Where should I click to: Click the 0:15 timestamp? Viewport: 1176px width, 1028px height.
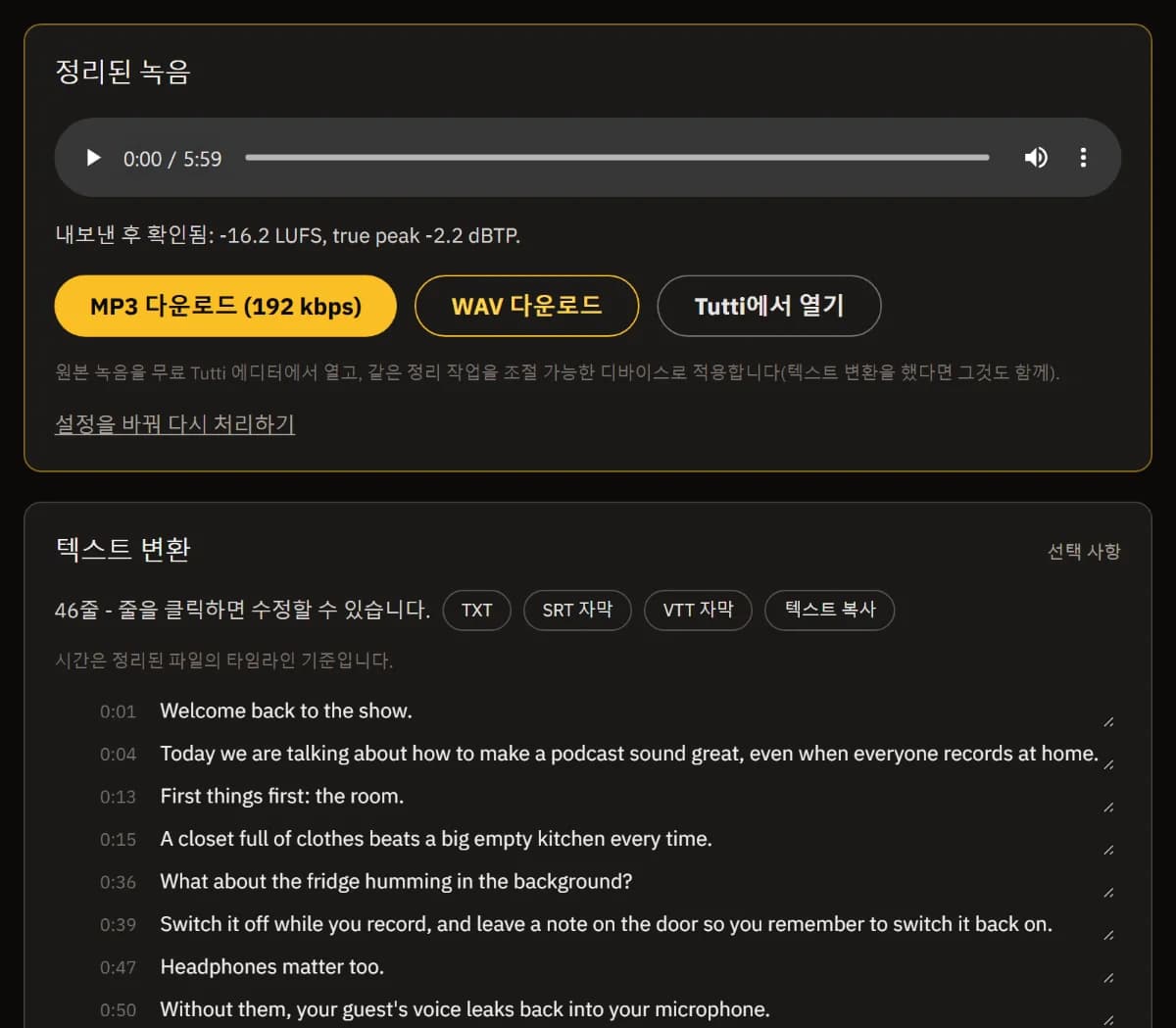pyautogui.click(x=118, y=839)
